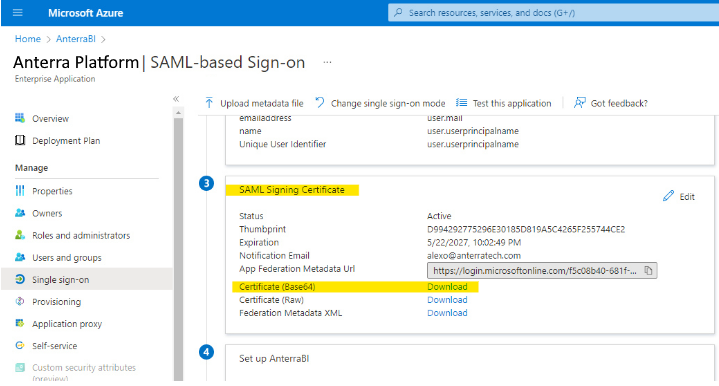
Task: Download the Certificate (Base64)
Action: tap(447, 287)
